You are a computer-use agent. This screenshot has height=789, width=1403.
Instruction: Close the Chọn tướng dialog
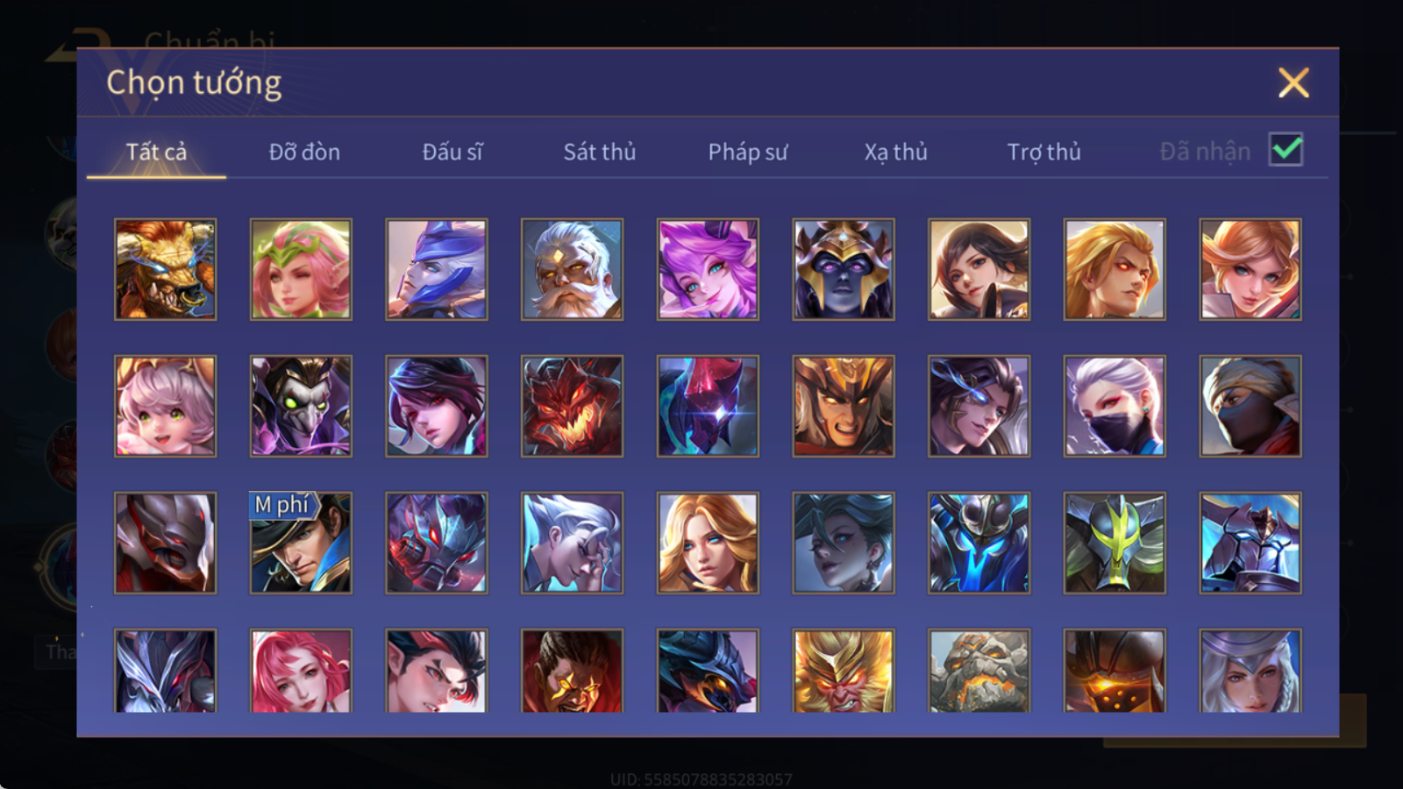pos(1293,83)
